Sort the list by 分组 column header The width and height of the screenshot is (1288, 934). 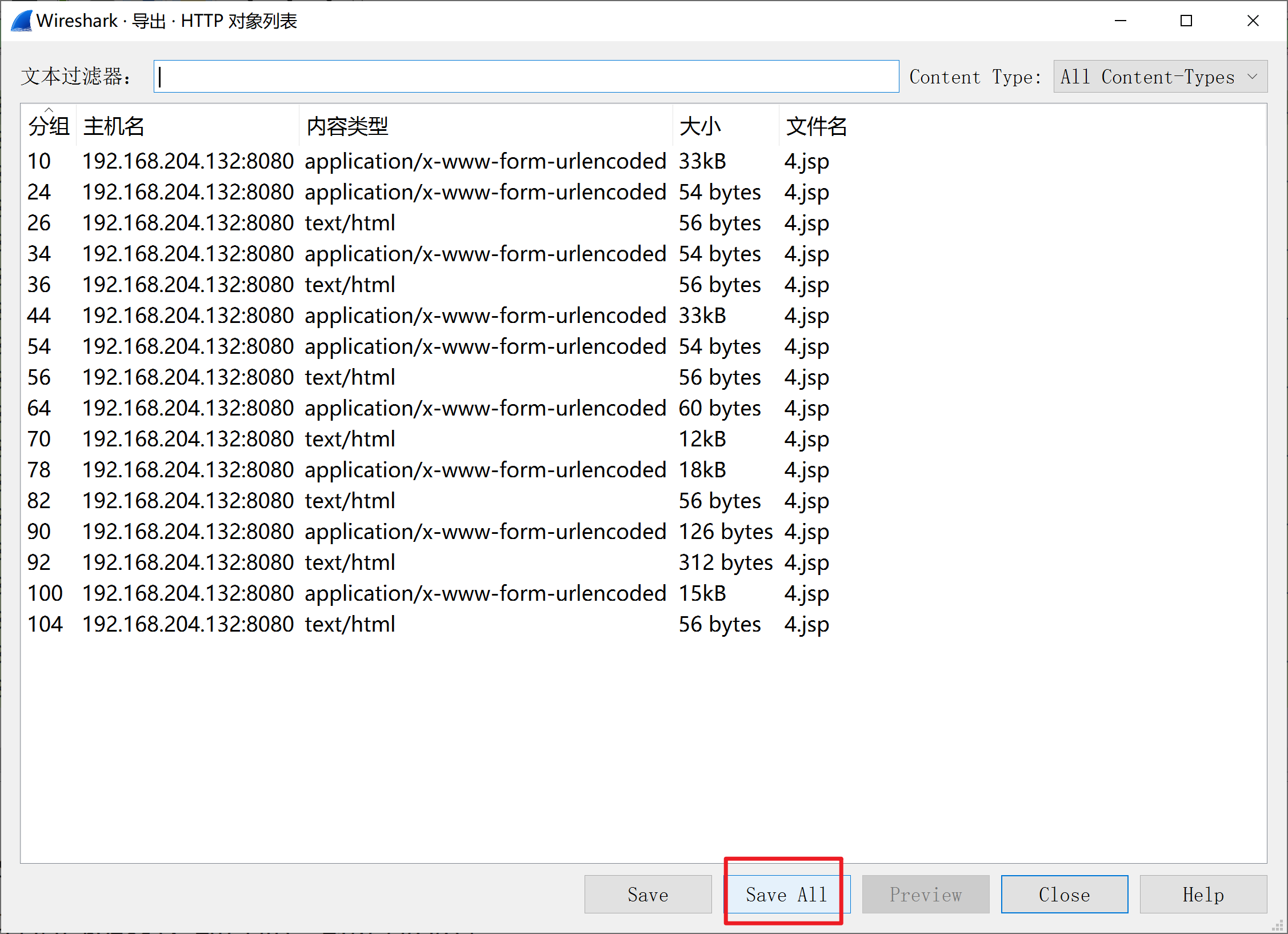click(49, 126)
